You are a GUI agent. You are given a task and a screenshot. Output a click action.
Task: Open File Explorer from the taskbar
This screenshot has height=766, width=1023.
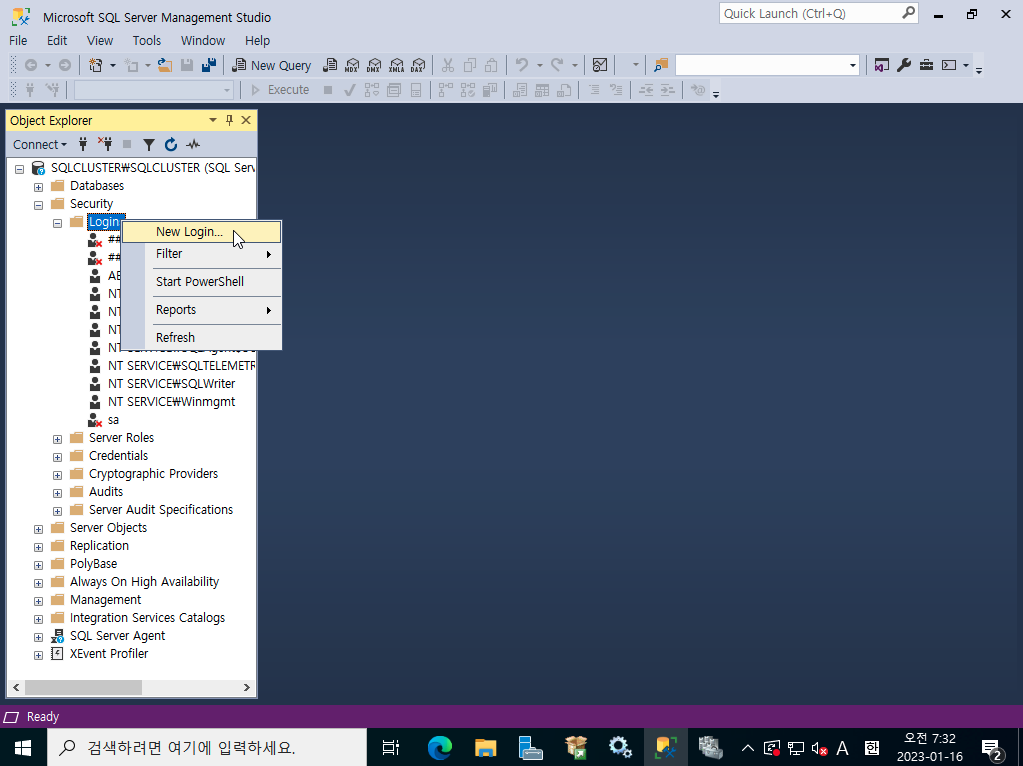pos(485,748)
